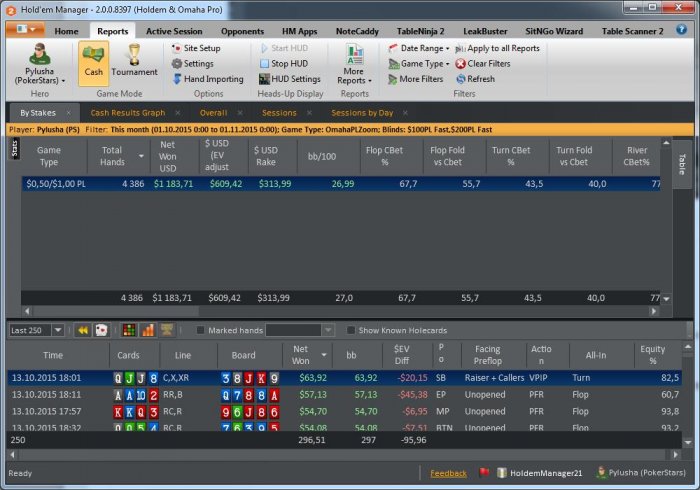
Task: Switch to Active Session tab
Action: pyautogui.click(x=174, y=31)
